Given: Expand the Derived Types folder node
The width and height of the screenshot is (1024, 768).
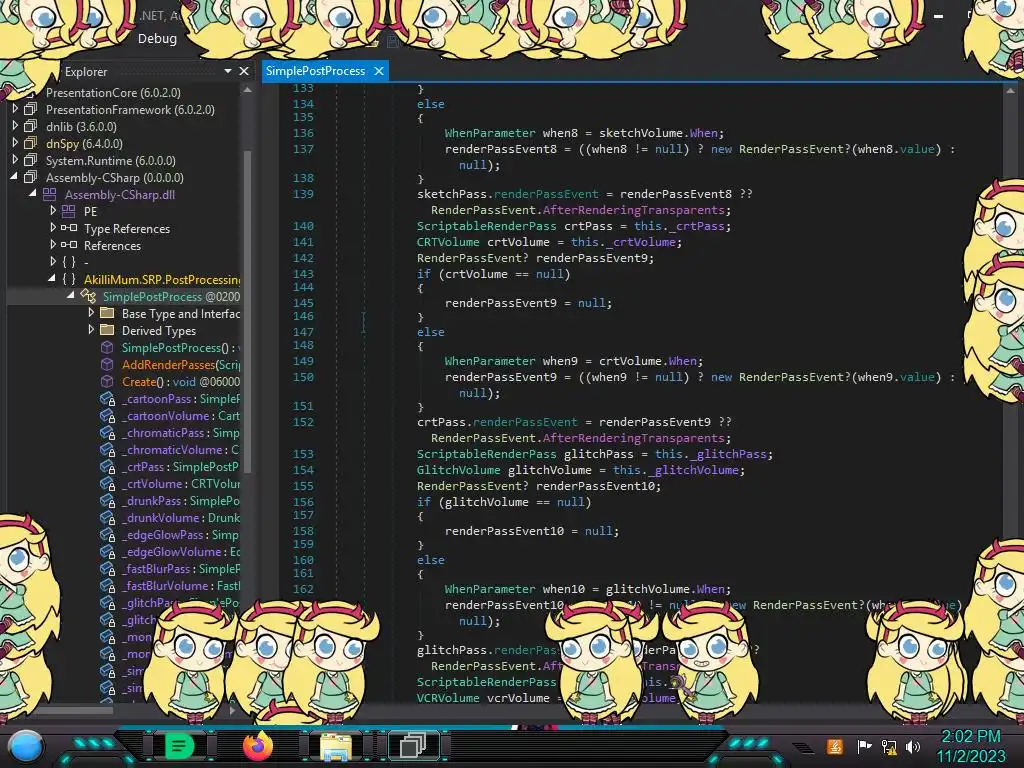Looking at the screenshot, I should tap(91, 330).
